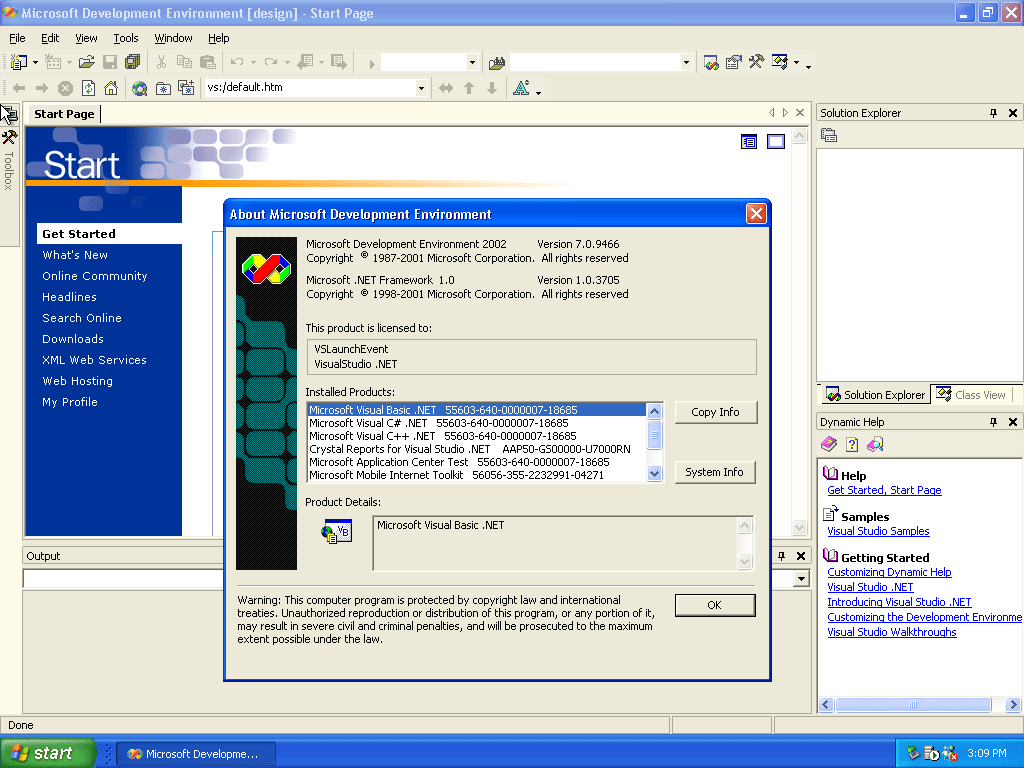Click the Windows start button
This screenshot has width=1024, height=768.
pos(48,753)
